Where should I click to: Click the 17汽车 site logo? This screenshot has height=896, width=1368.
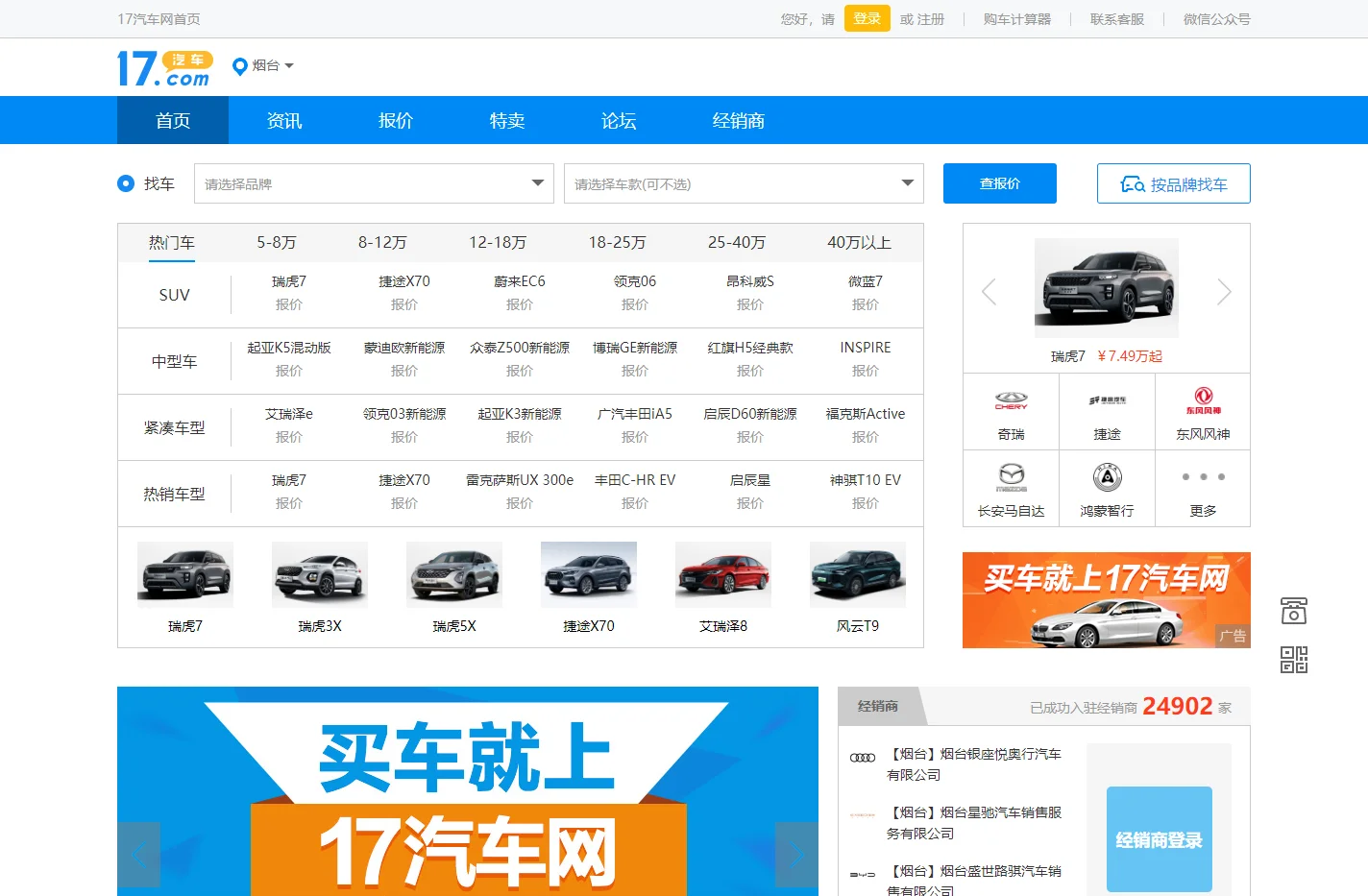pos(164,68)
